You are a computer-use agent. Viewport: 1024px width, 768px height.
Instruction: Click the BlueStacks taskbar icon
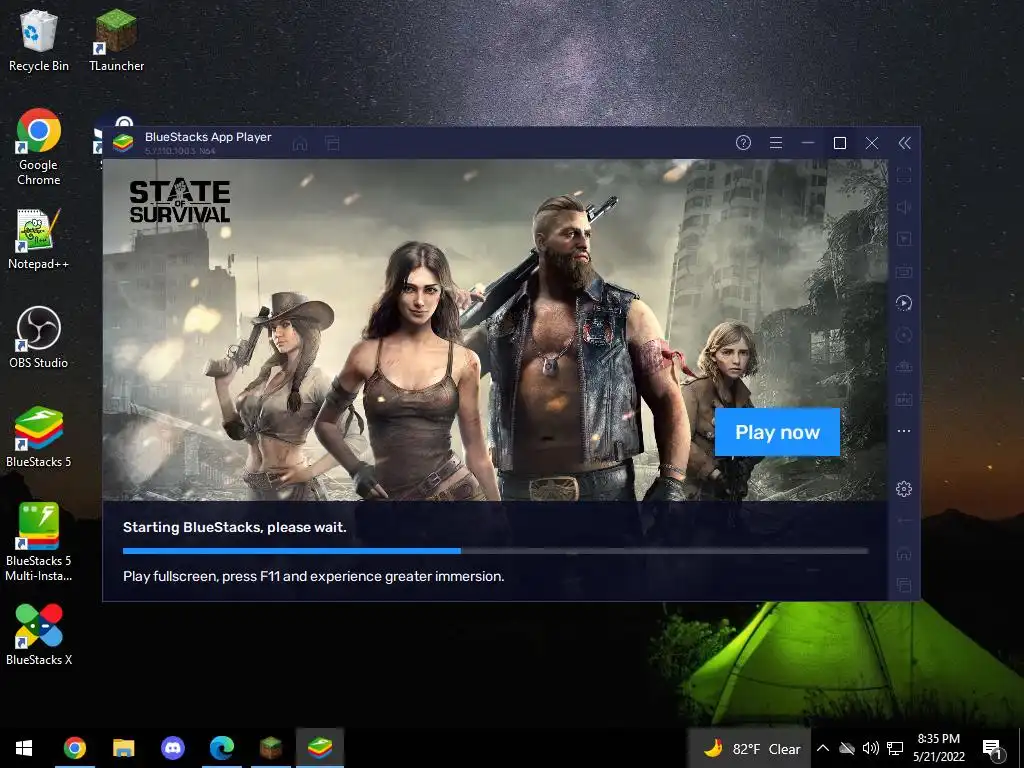(x=320, y=748)
